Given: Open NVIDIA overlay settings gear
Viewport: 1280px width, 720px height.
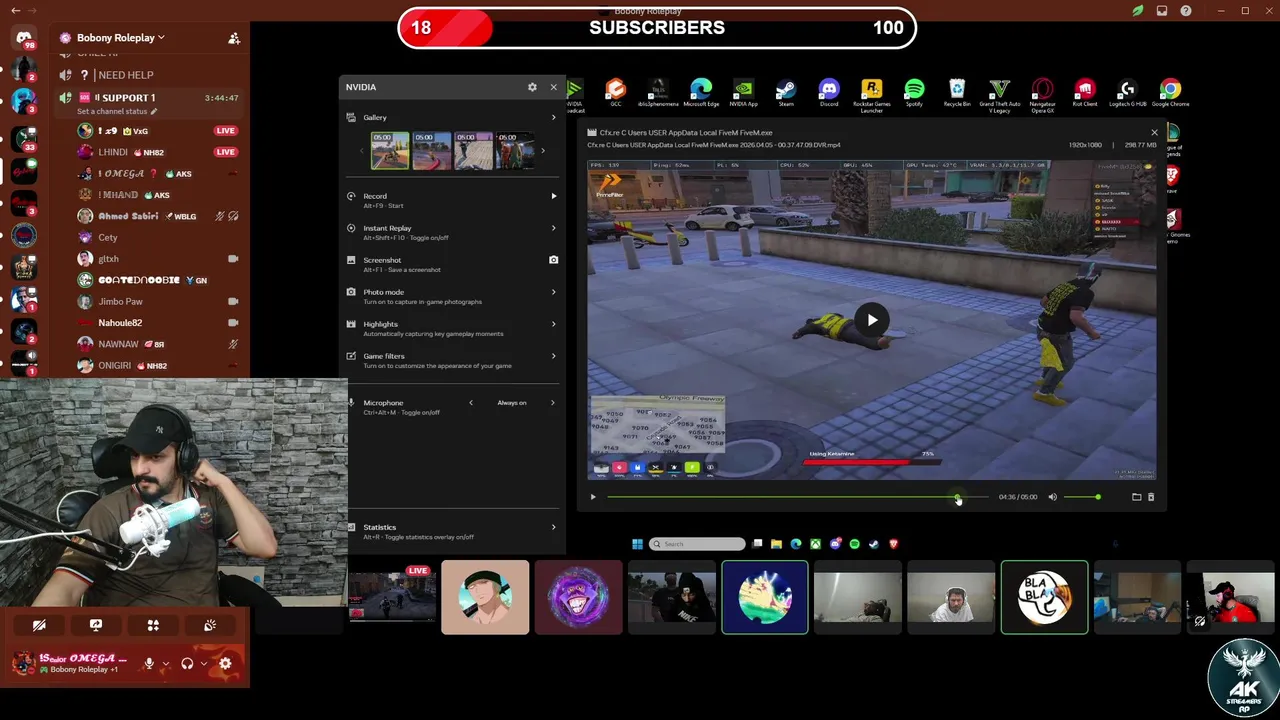Looking at the screenshot, I should tap(532, 87).
